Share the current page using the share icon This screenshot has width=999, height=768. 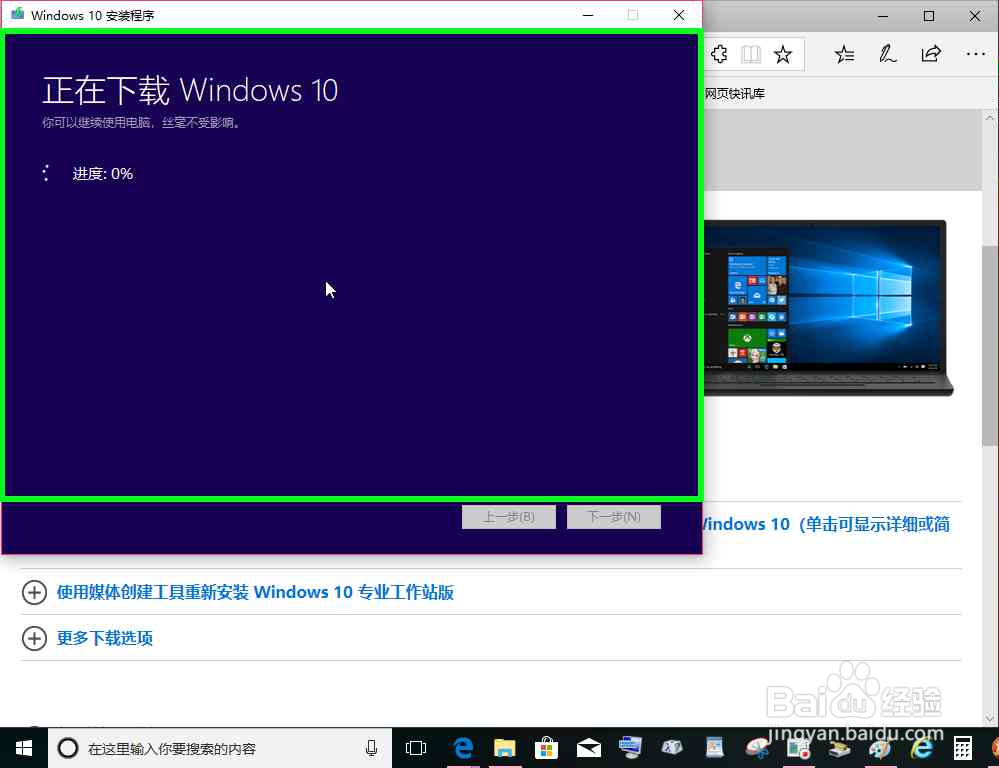[x=931, y=54]
